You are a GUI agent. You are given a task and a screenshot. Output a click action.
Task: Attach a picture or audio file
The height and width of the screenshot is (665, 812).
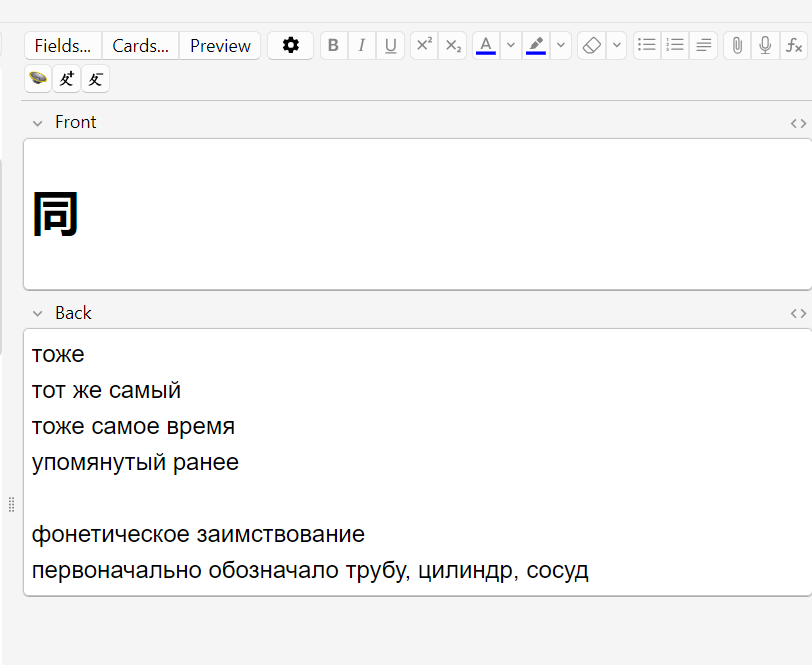737,46
